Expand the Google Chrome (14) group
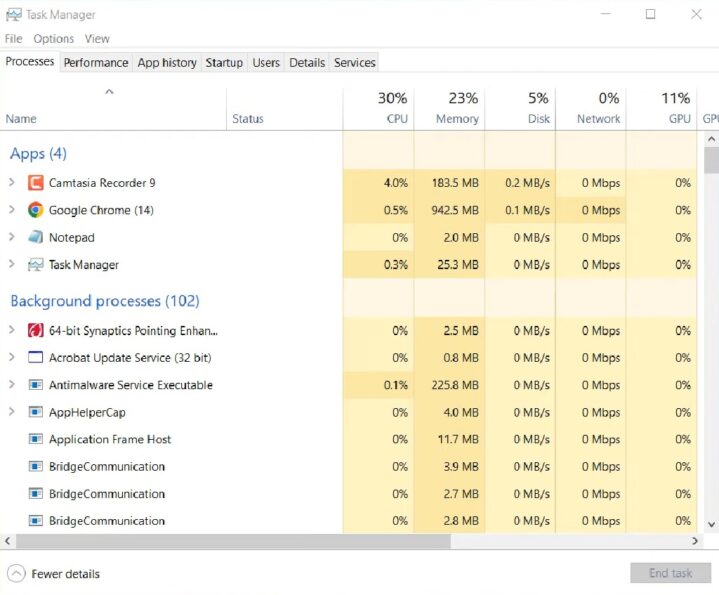 pos(12,209)
